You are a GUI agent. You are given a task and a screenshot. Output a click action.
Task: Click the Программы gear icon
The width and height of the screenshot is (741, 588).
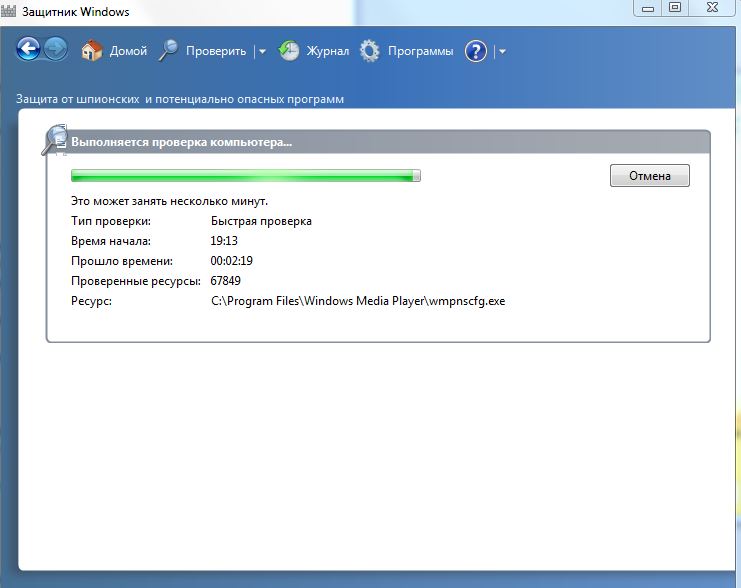[370, 51]
